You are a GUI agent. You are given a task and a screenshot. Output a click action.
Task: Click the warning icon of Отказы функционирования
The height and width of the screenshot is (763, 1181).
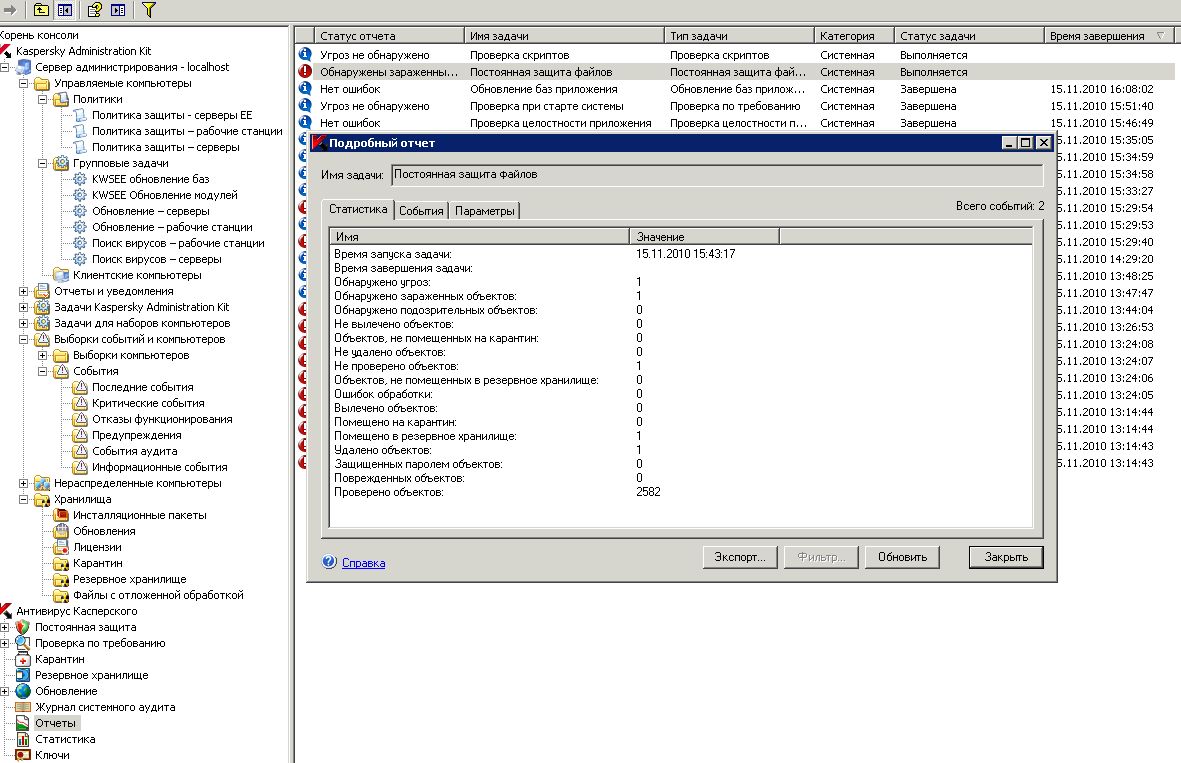pyautogui.click(x=80, y=419)
